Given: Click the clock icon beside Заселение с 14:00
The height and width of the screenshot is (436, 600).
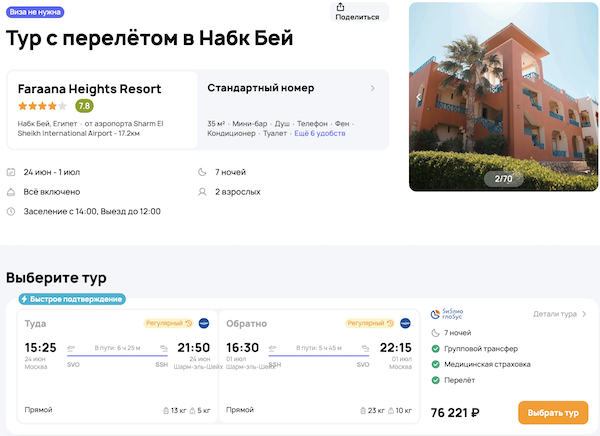Looking at the screenshot, I should [11, 212].
